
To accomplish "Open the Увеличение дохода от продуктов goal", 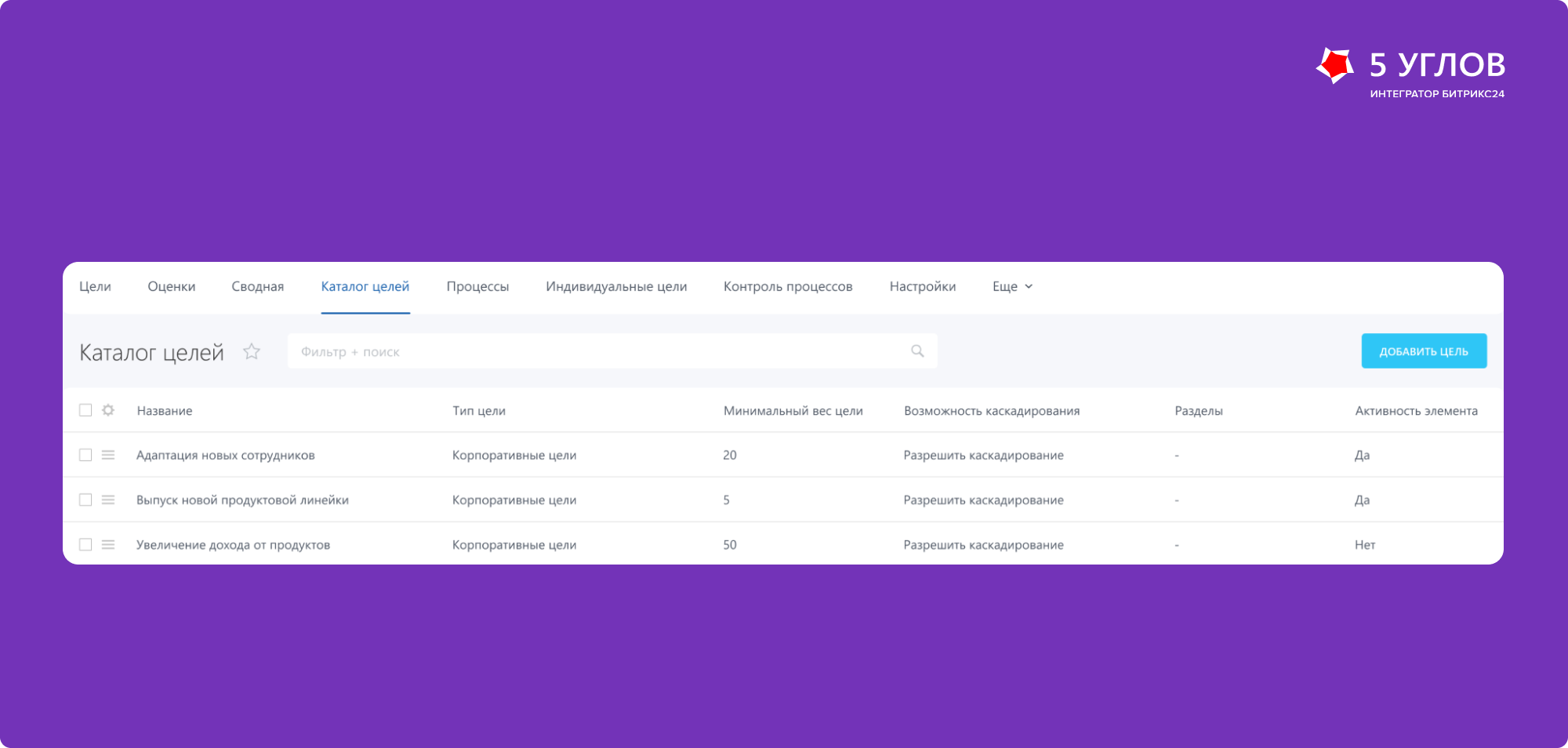I will (x=233, y=545).
